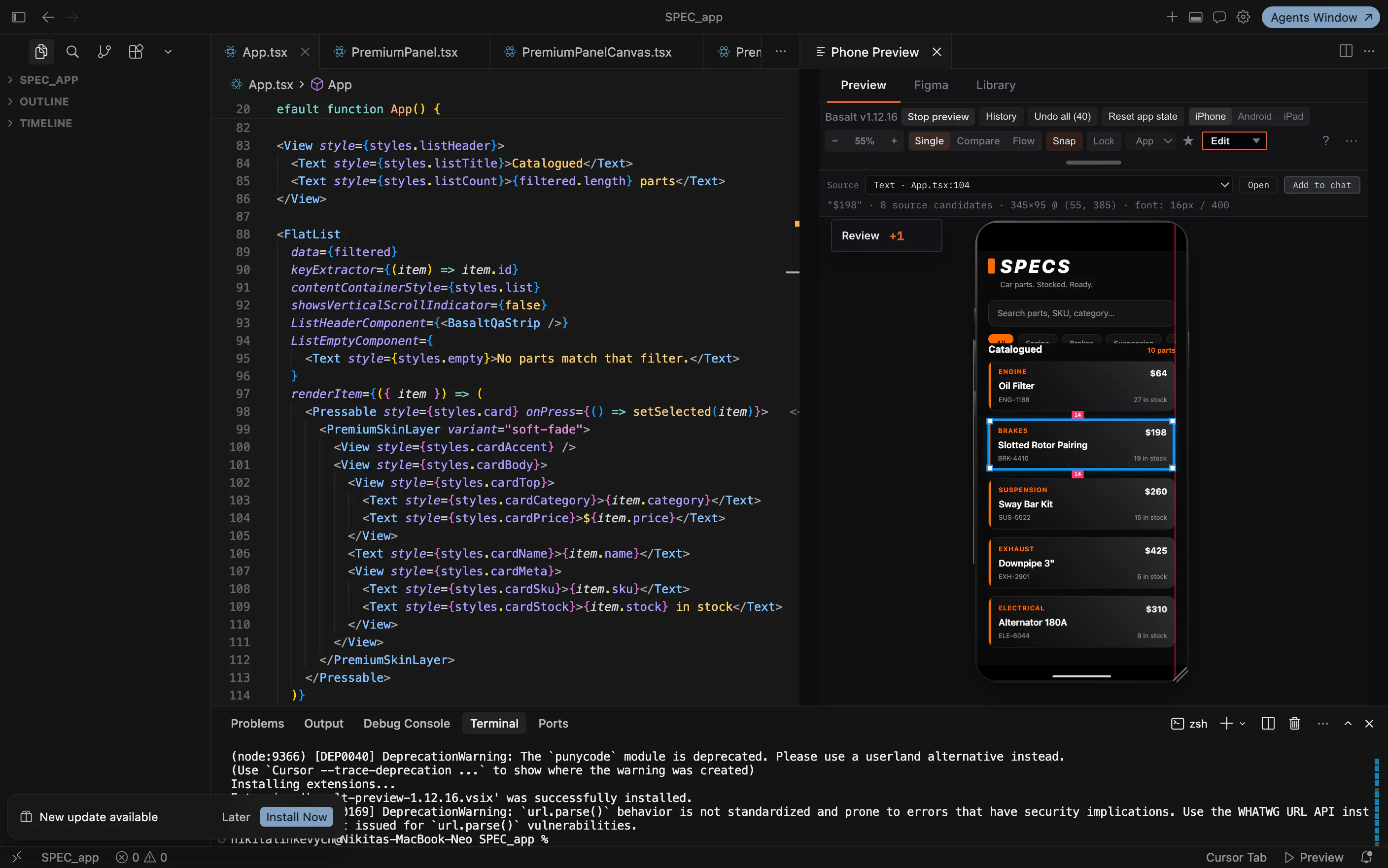Image resolution: width=1388 pixels, height=868 pixels.
Task: Click Later on update notification
Action: click(236, 817)
